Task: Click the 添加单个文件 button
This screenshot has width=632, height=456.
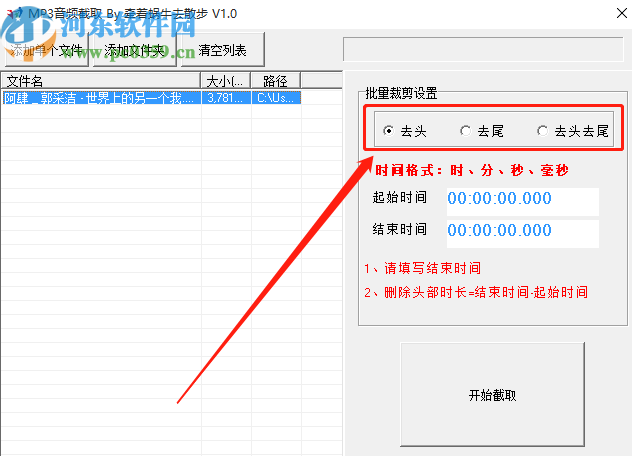Action: coord(47,50)
